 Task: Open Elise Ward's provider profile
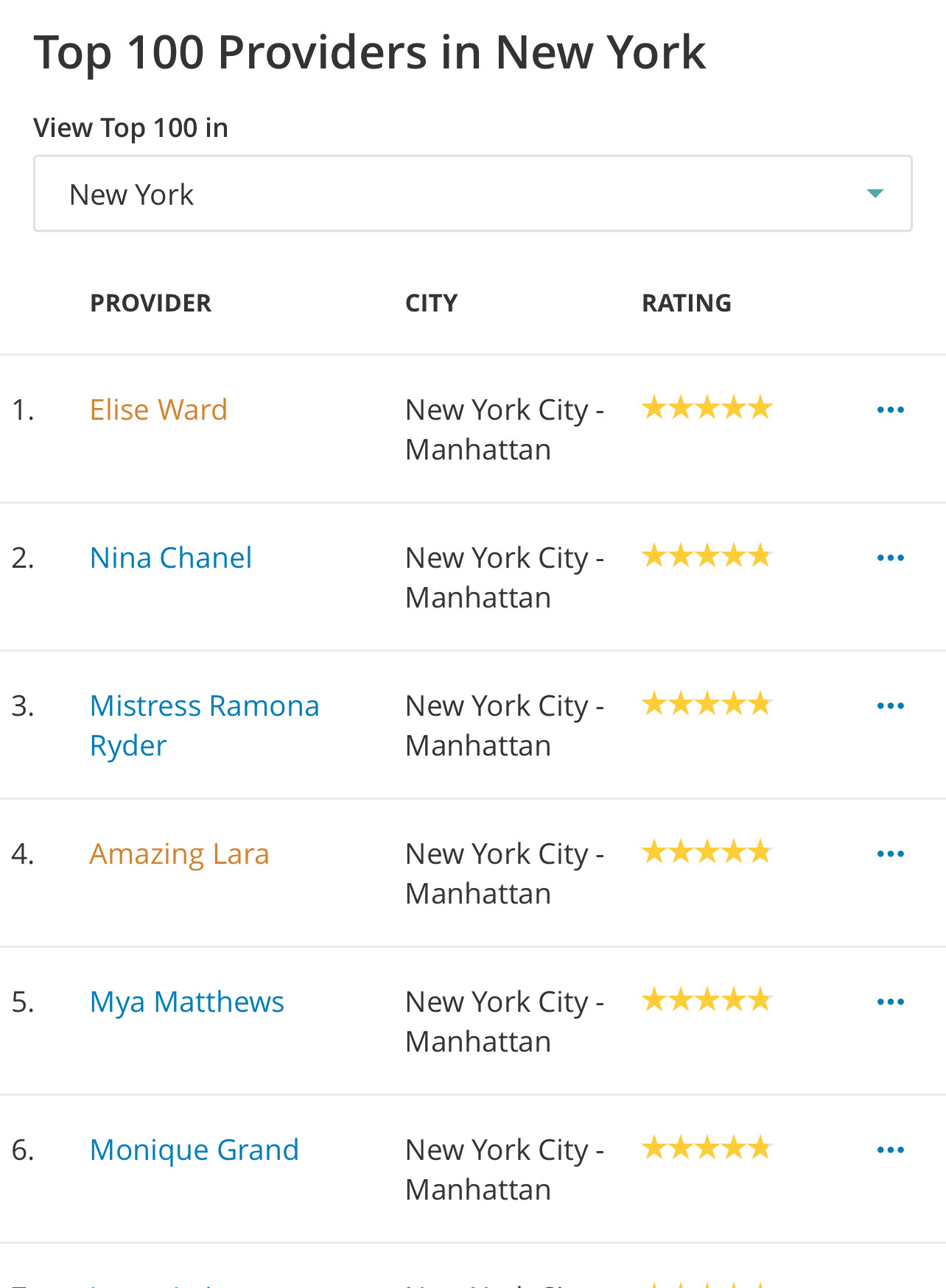pyautogui.click(x=158, y=409)
